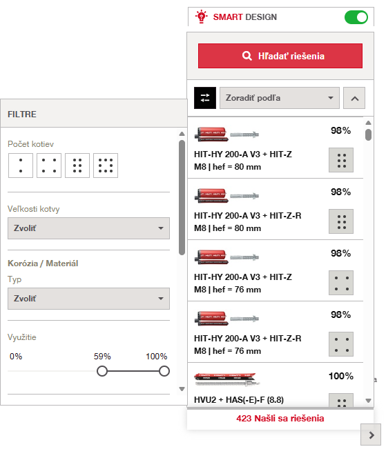Click the 100% utilization slider handle
This screenshot has height=449, width=386.
[x=164, y=371]
